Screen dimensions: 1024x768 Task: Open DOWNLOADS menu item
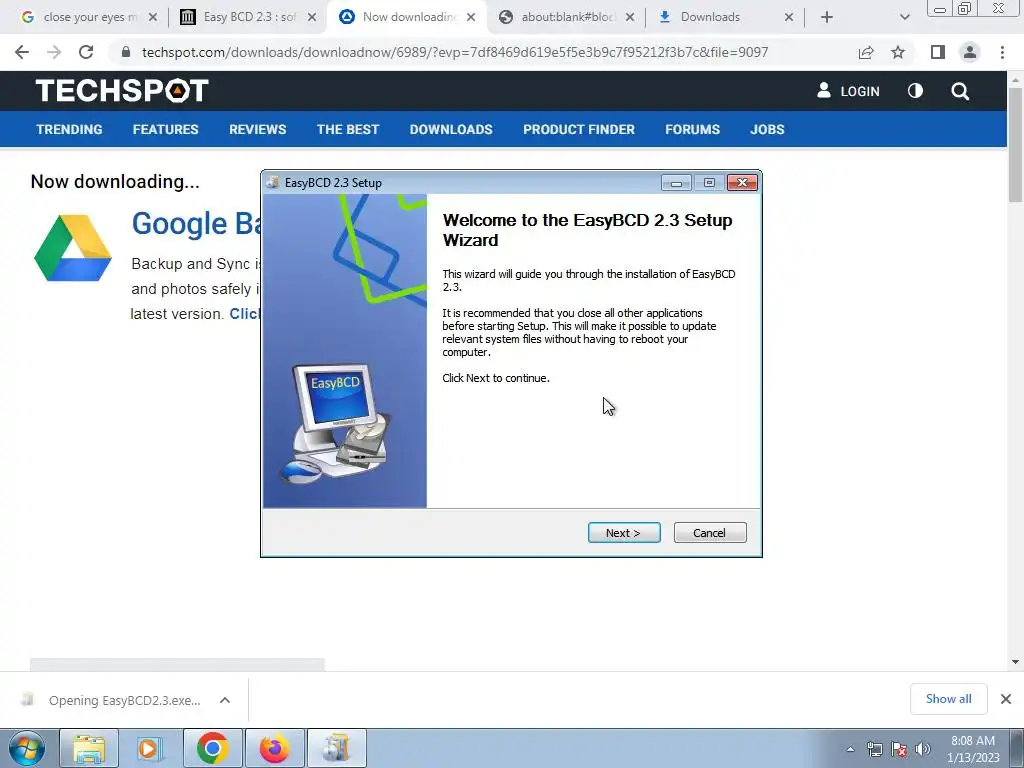(x=451, y=129)
